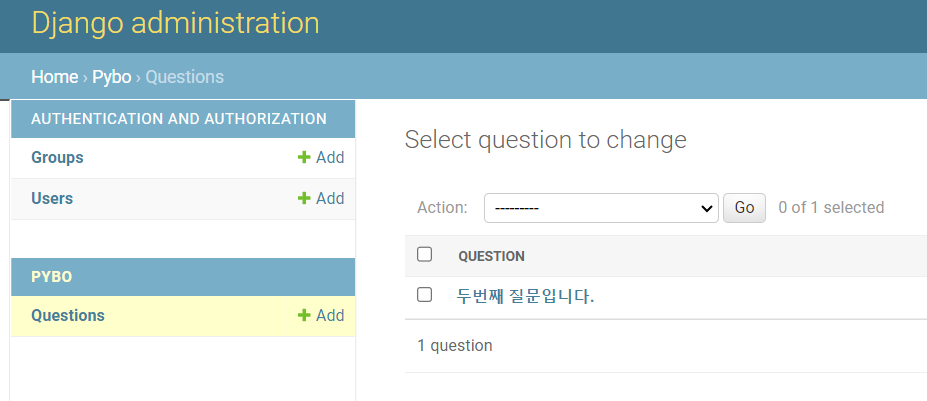Open the Action dropdown menu
Viewport: 927px width, 401px height.
(x=601, y=208)
